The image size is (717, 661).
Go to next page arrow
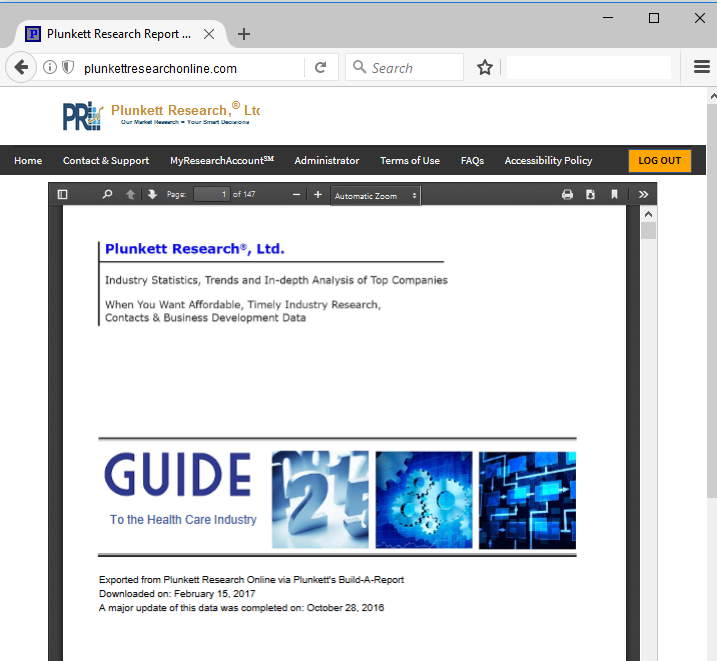(x=152, y=195)
